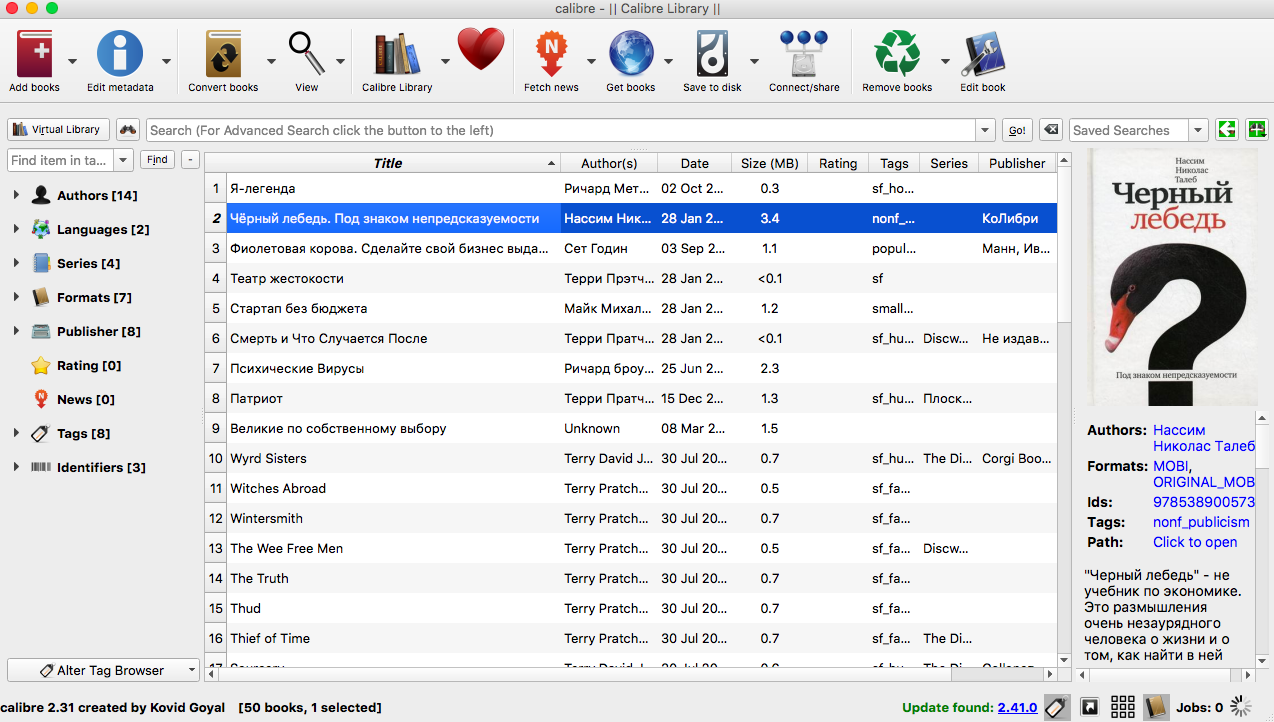This screenshot has height=722, width=1274.
Task: Click the Save to disk icon
Action: coord(712,53)
